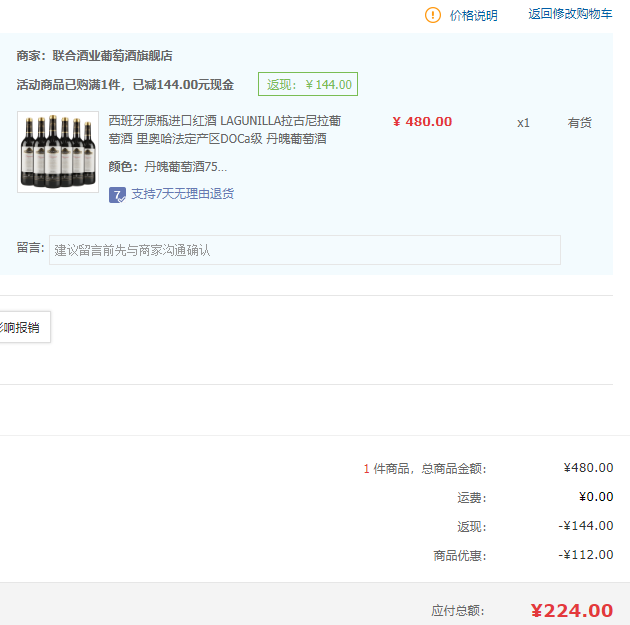Open the LAGUNILLA wine product title
Image resolution: width=630 pixels, height=625 pixels.
[225, 129]
